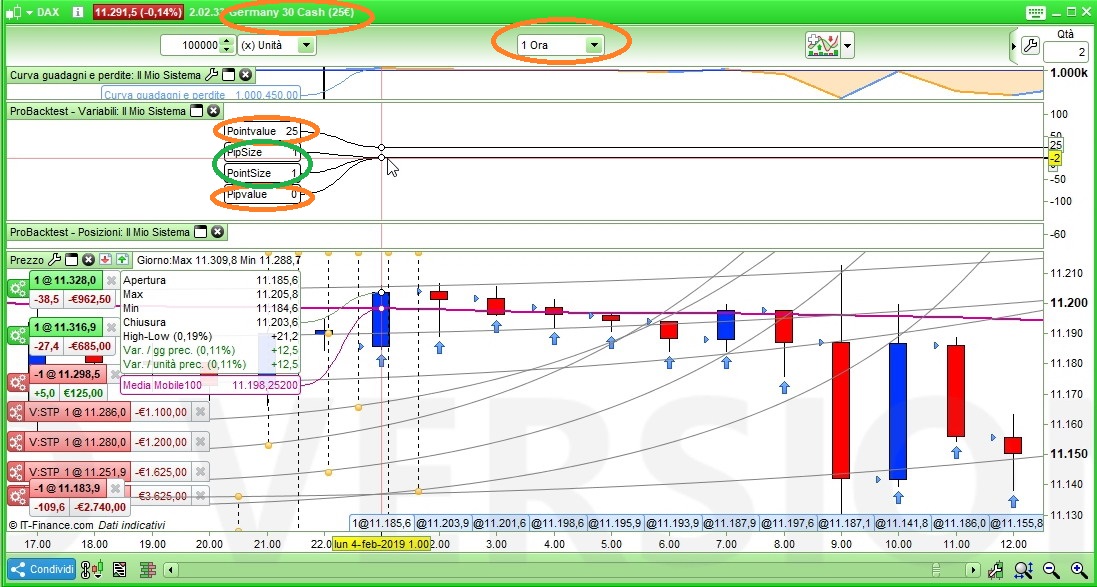Screen dimensions: 1097x587
Task: Open the gears icon for position 1 @ 11.328,0
Action: 17,289
